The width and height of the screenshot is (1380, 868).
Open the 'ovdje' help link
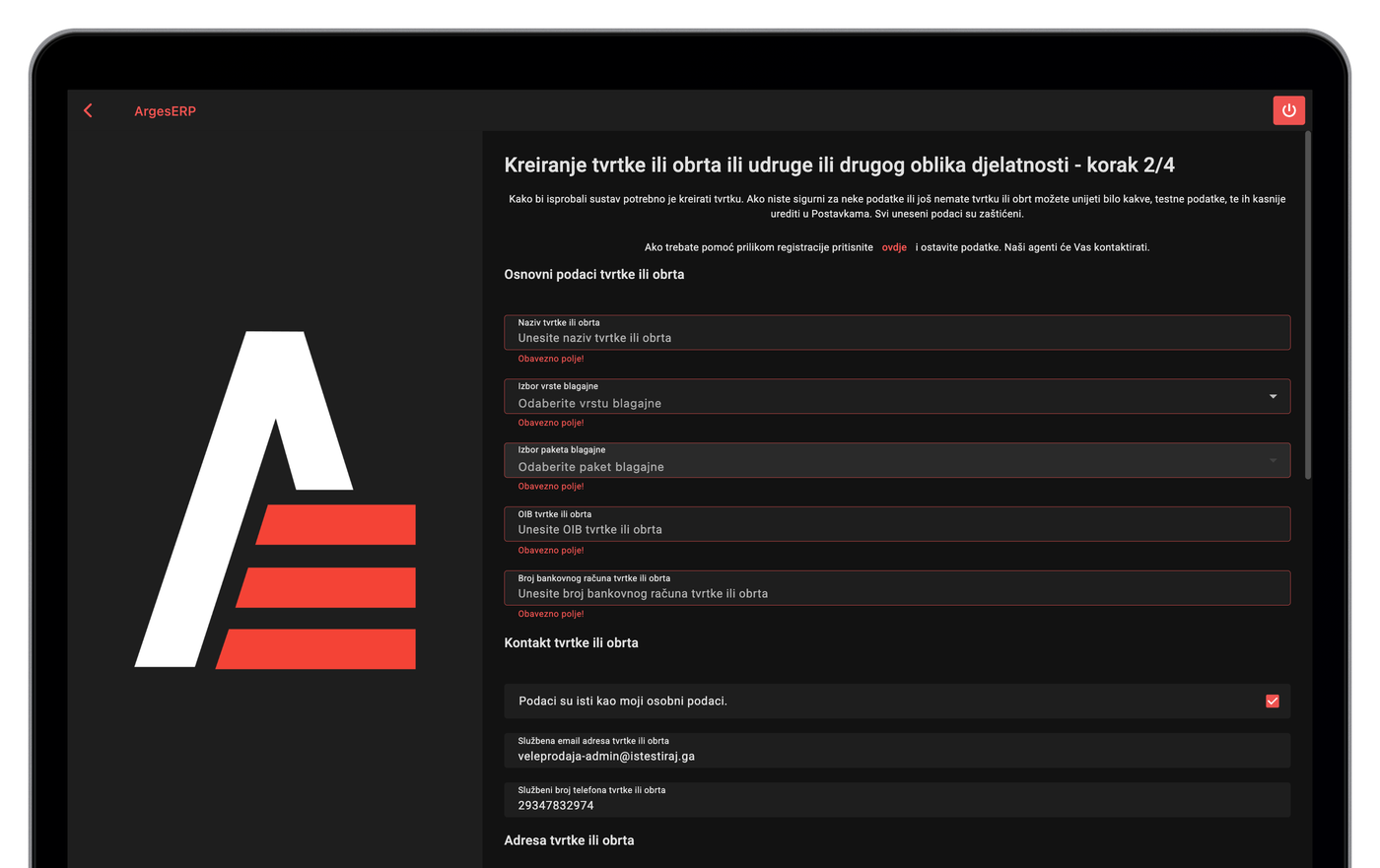pyautogui.click(x=894, y=247)
